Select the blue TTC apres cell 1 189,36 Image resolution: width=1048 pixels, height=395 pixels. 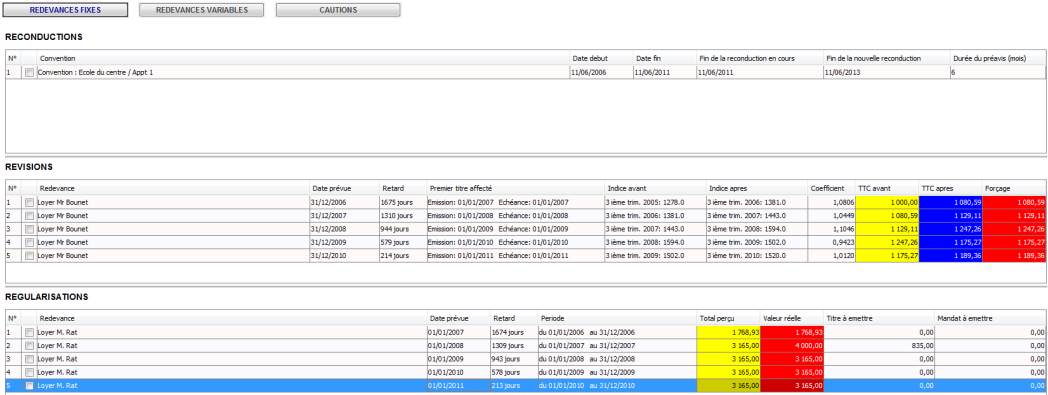coord(950,255)
